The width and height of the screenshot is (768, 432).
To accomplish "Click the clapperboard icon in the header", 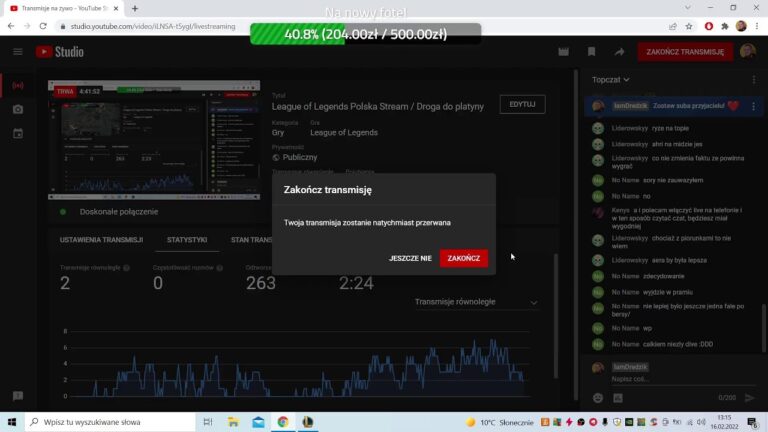I will [564, 52].
